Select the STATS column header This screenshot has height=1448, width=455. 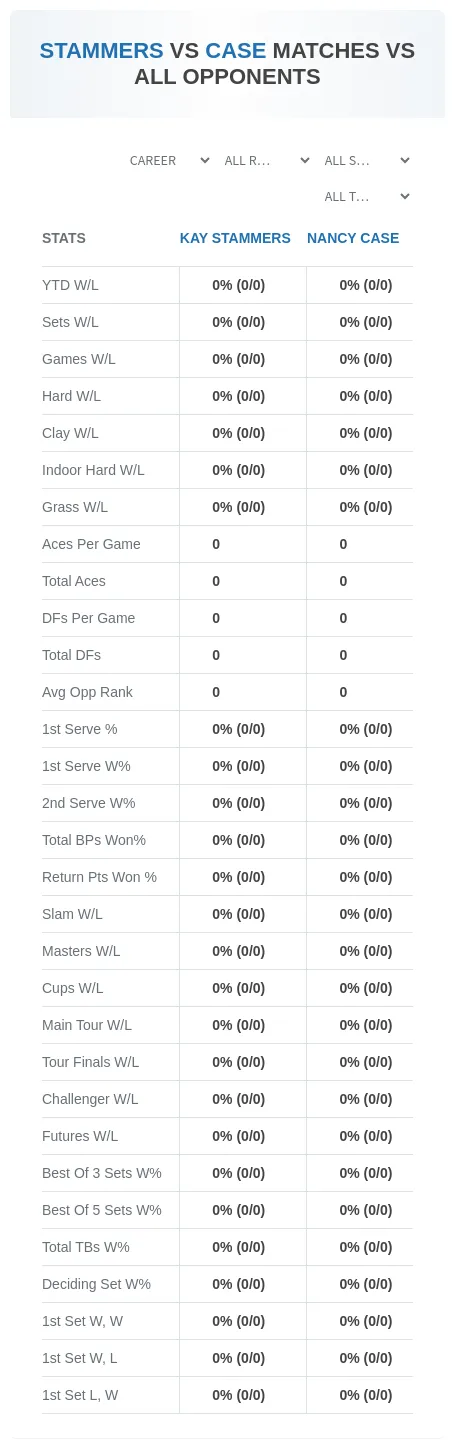click(x=64, y=238)
